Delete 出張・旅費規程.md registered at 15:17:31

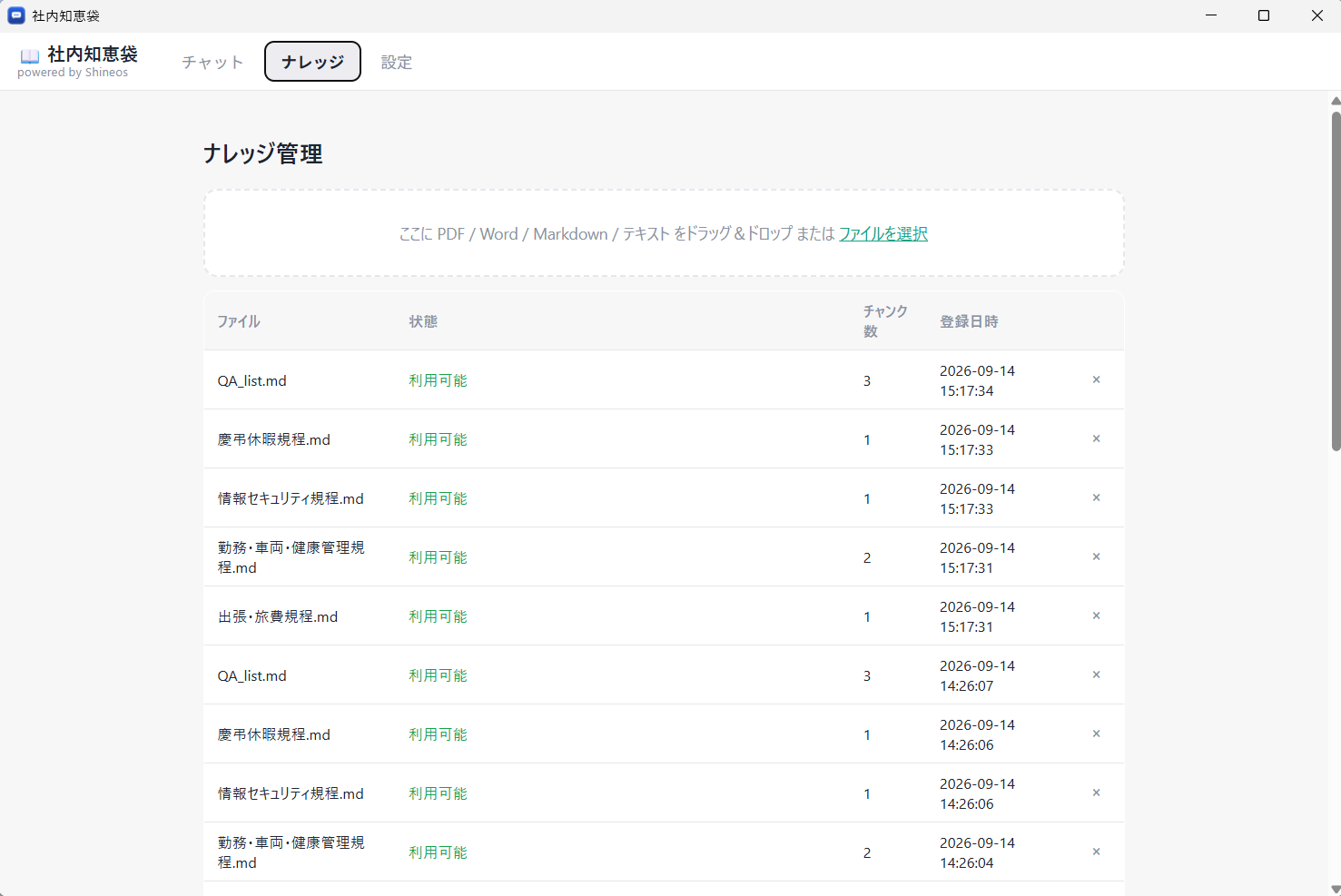coord(1096,615)
